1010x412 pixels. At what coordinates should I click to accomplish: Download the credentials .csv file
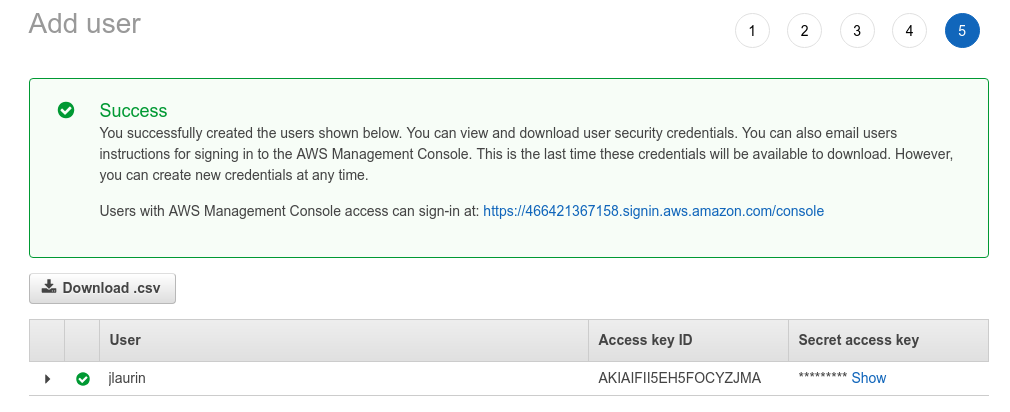coord(102,288)
